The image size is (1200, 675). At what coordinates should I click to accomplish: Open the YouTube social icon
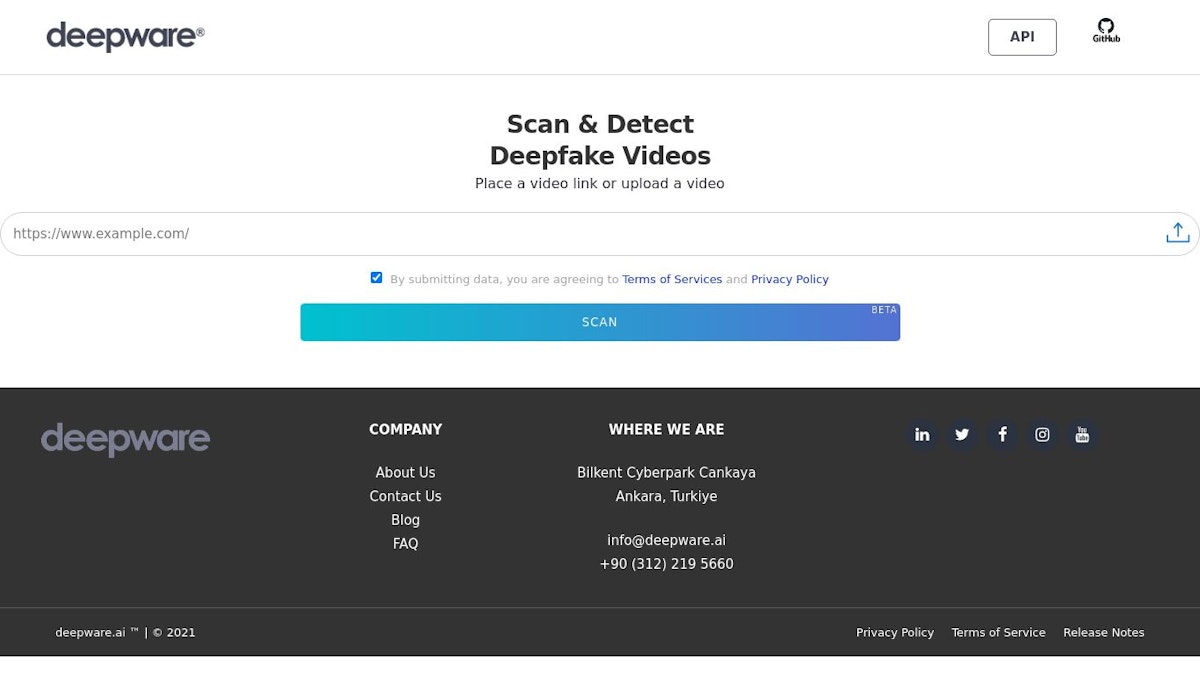click(1082, 435)
